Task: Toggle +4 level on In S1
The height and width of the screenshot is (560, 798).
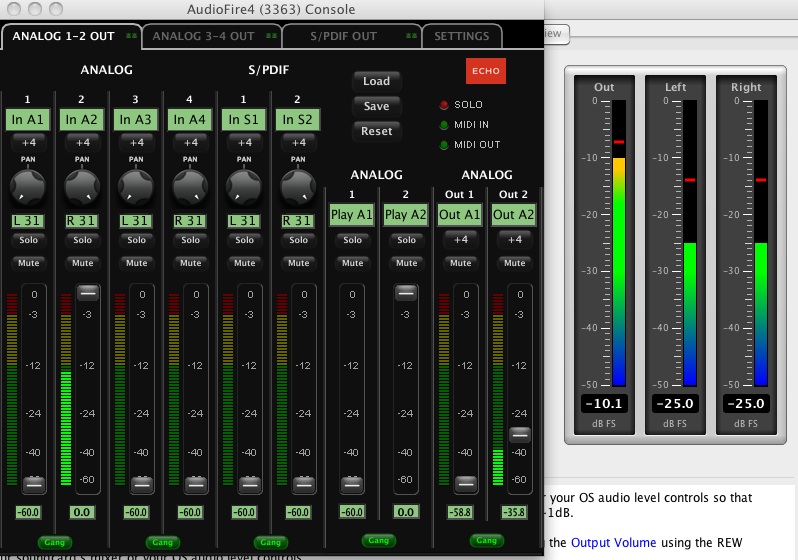Action: (x=244, y=143)
